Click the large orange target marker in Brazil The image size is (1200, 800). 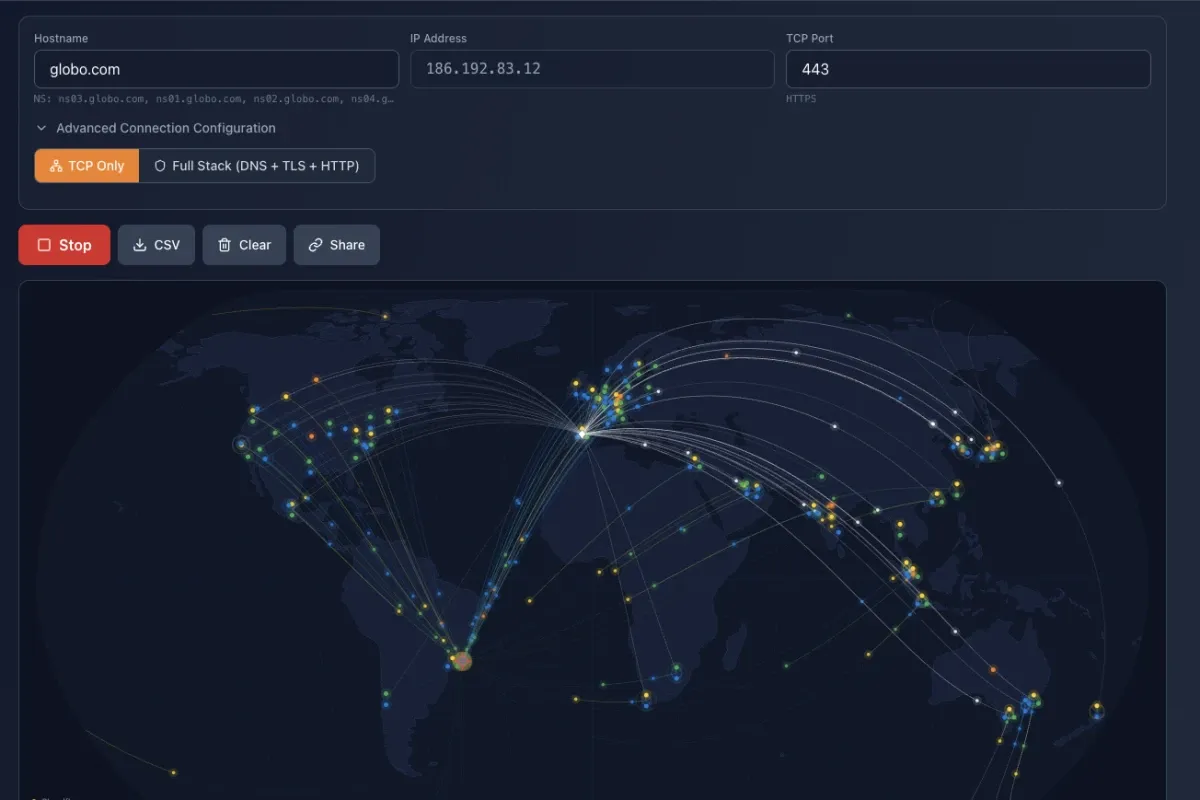461,660
